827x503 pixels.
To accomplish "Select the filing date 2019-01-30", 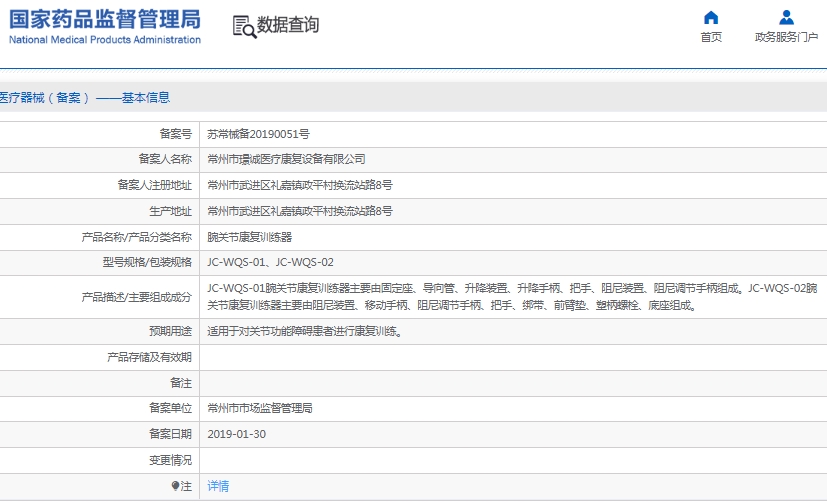I will point(236,434).
